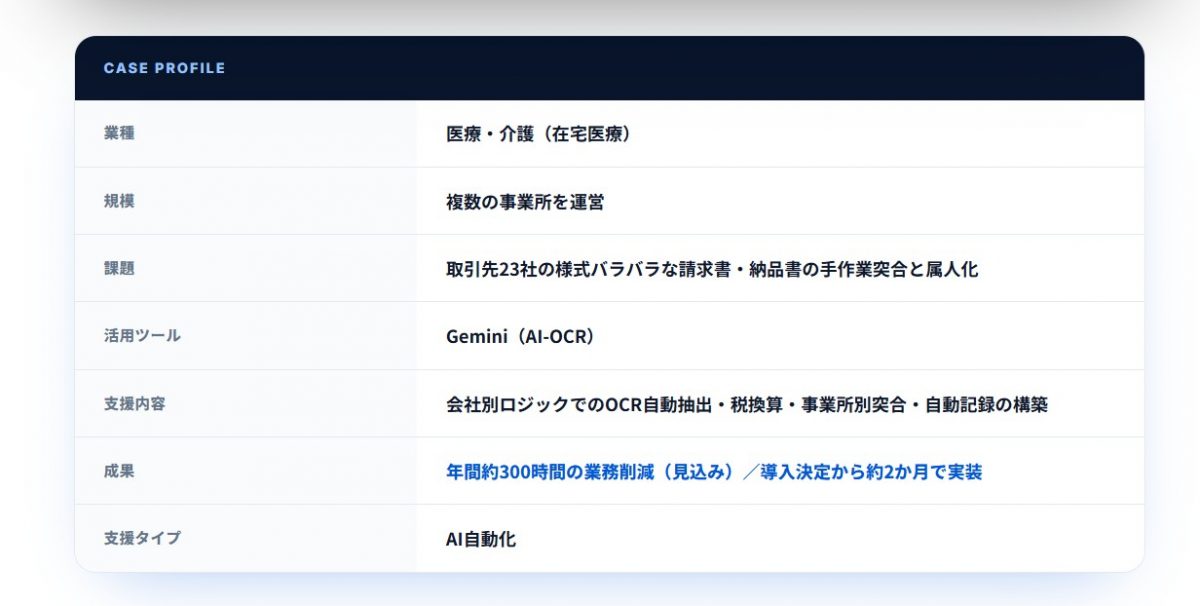Screen dimensions: 1200x606
Task: Click the value AI自動化
Action: (x=481, y=539)
